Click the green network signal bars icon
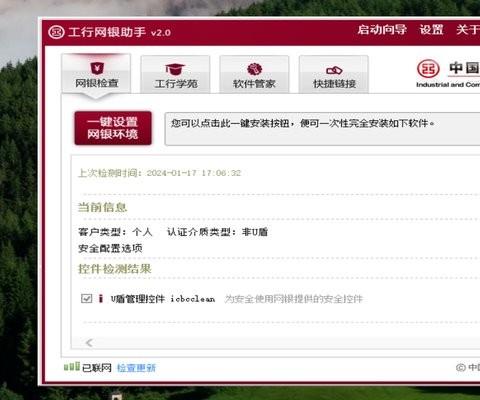 coord(72,366)
